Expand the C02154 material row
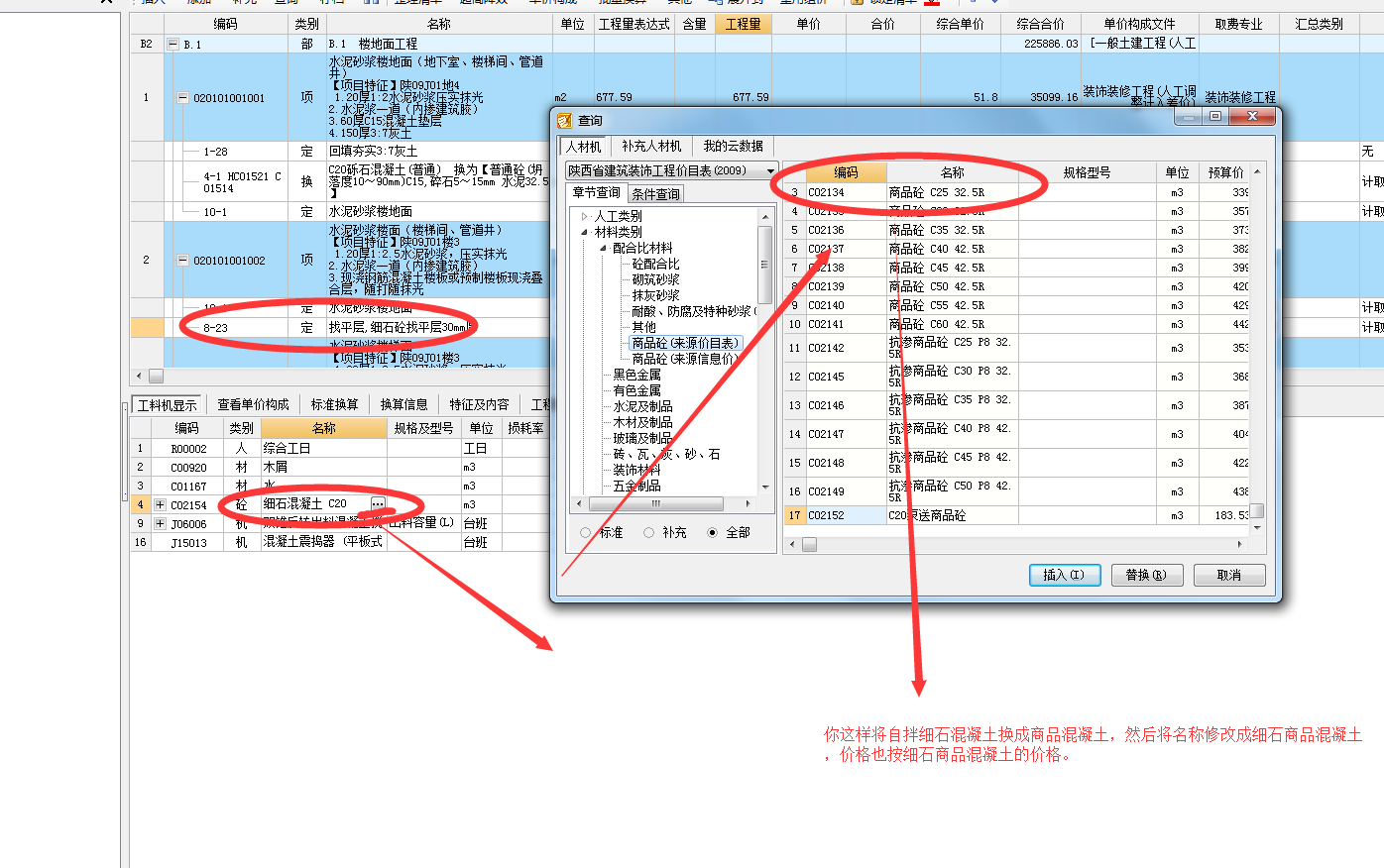 coord(159,504)
